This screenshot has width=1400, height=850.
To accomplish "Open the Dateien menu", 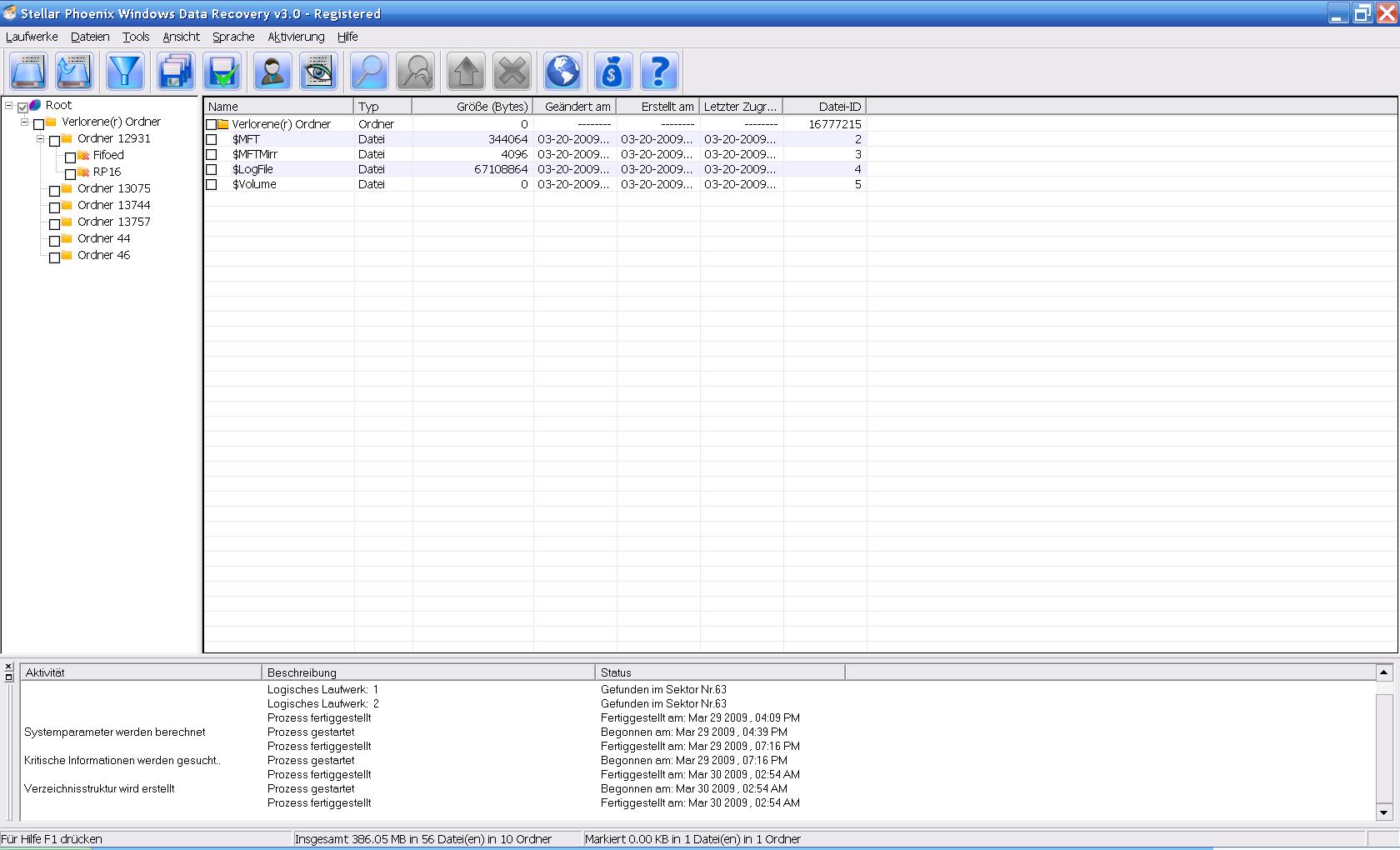I will (x=90, y=37).
